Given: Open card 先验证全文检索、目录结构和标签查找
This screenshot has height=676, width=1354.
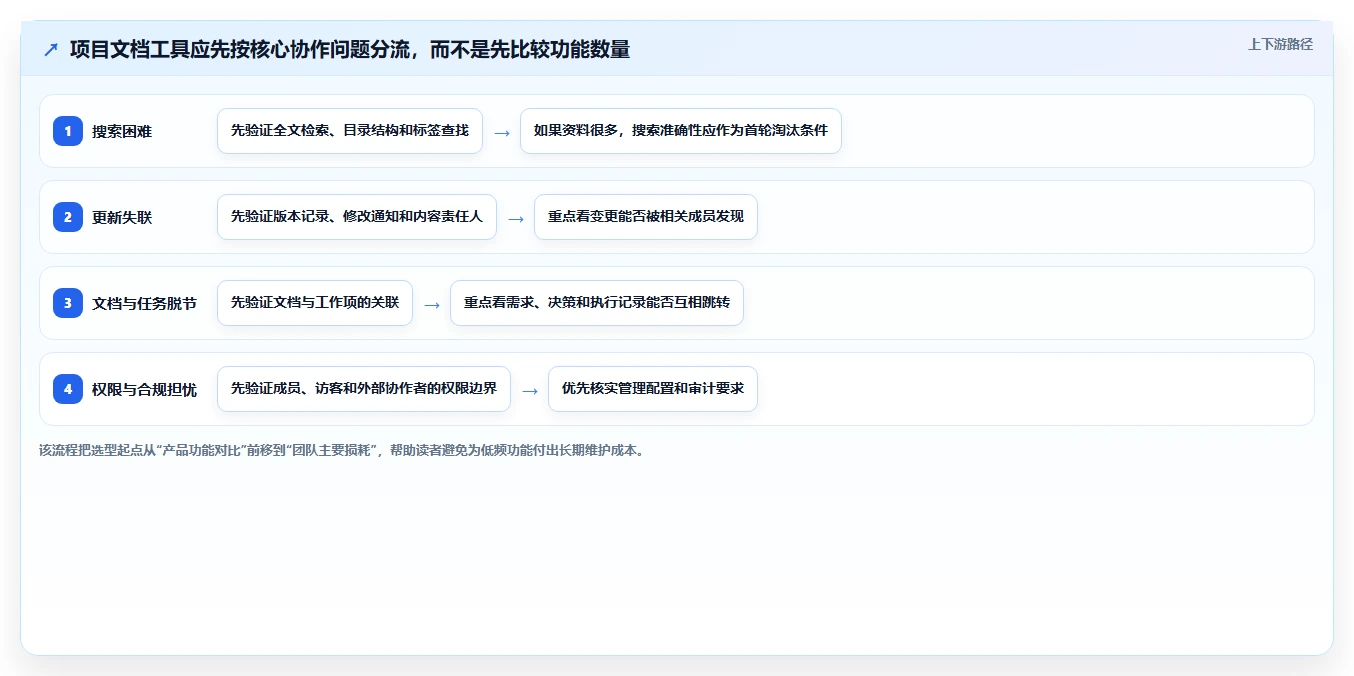Looking at the screenshot, I should pos(350,131).
